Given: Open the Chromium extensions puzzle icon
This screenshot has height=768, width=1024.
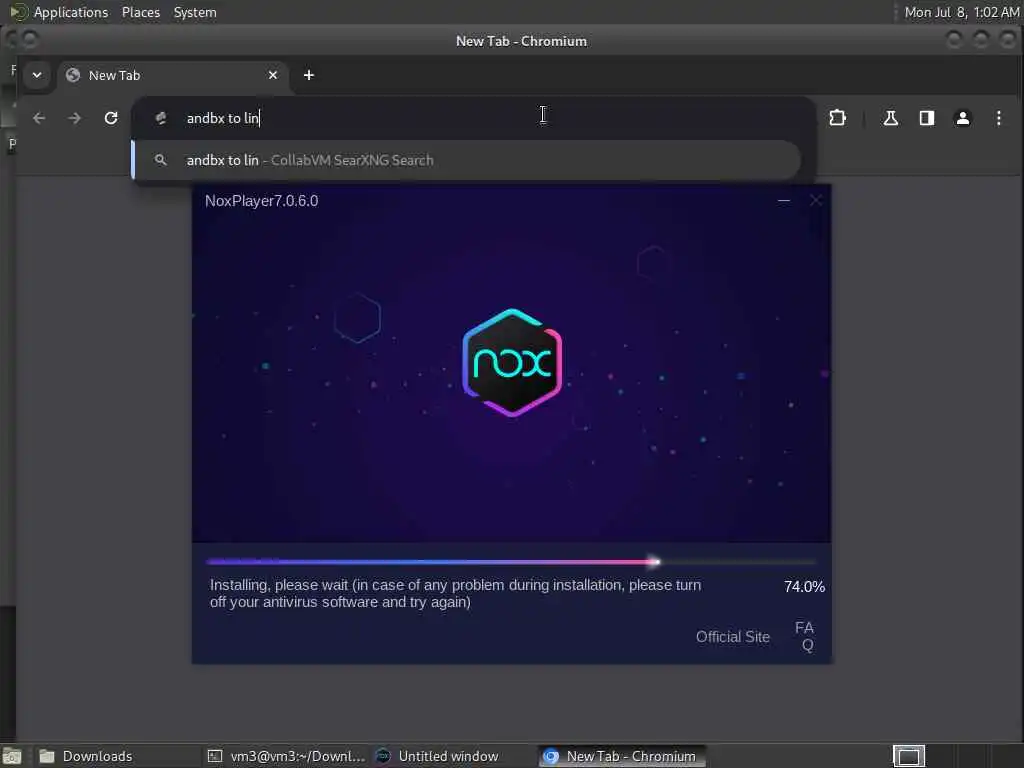Looking at the screenshot, I should pos(837,118).
